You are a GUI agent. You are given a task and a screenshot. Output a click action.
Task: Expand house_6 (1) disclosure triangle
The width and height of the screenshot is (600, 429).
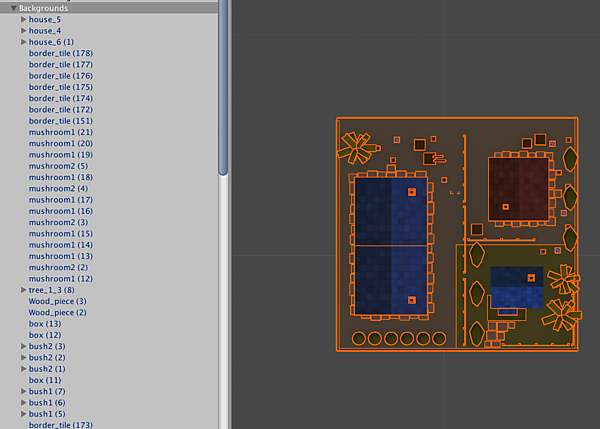click(x=23, y=42)
